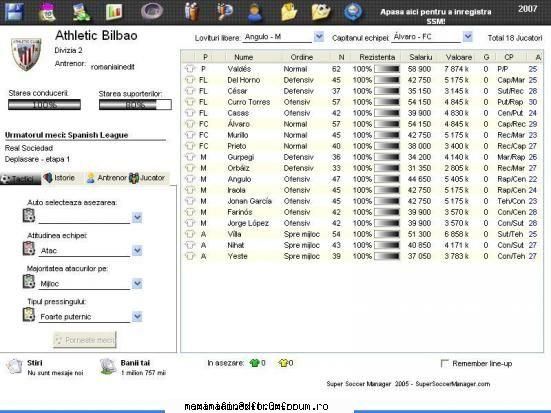The width and height of the screenshot is (551, 413).
Task: Click the shirt icon in Angulo row
Action: click(190, 179)
